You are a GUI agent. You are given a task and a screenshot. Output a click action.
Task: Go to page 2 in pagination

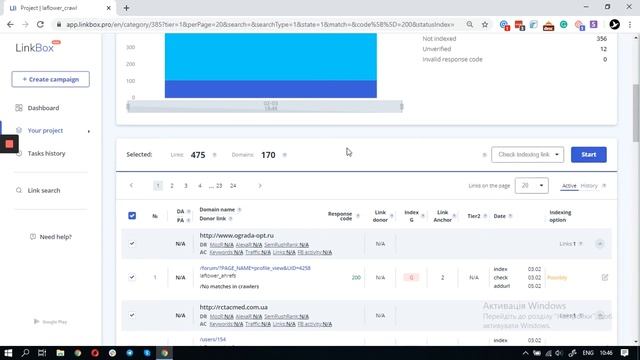[x=172, y=186]
